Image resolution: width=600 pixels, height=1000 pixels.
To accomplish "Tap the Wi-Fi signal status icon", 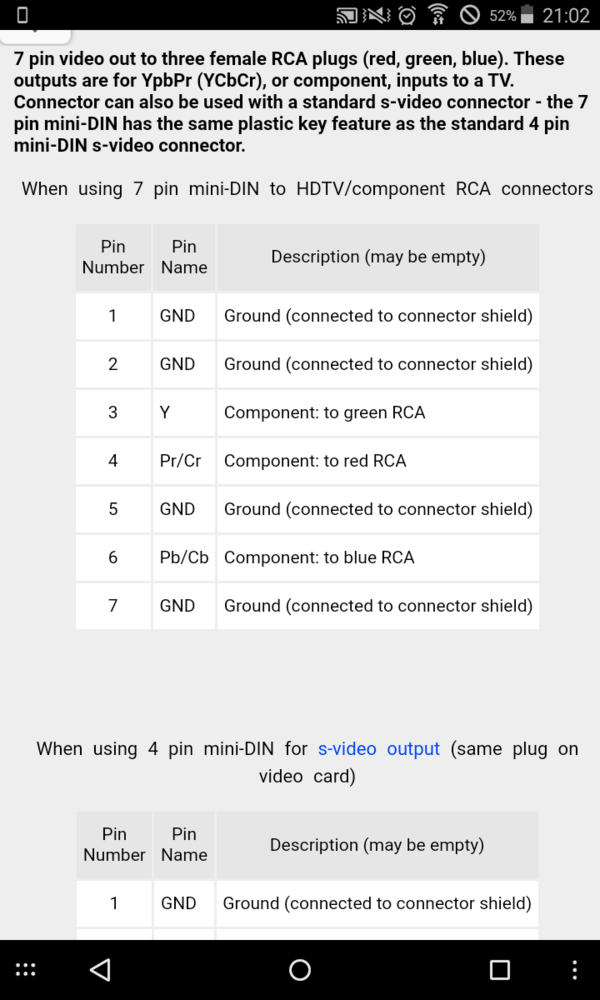I will tap(437, 15).
